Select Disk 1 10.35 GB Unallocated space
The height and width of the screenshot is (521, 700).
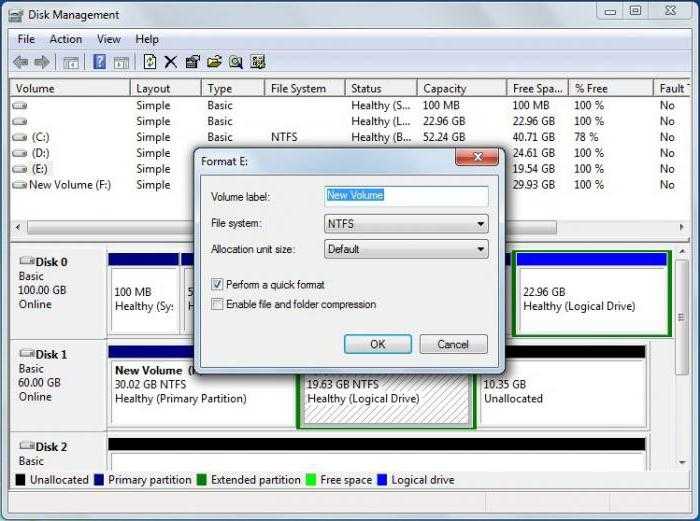(562, 388)
